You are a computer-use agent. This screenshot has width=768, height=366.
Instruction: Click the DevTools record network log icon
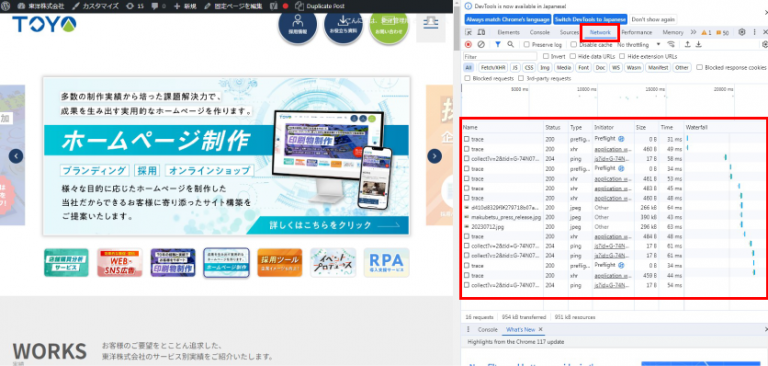tap(468, 45)
